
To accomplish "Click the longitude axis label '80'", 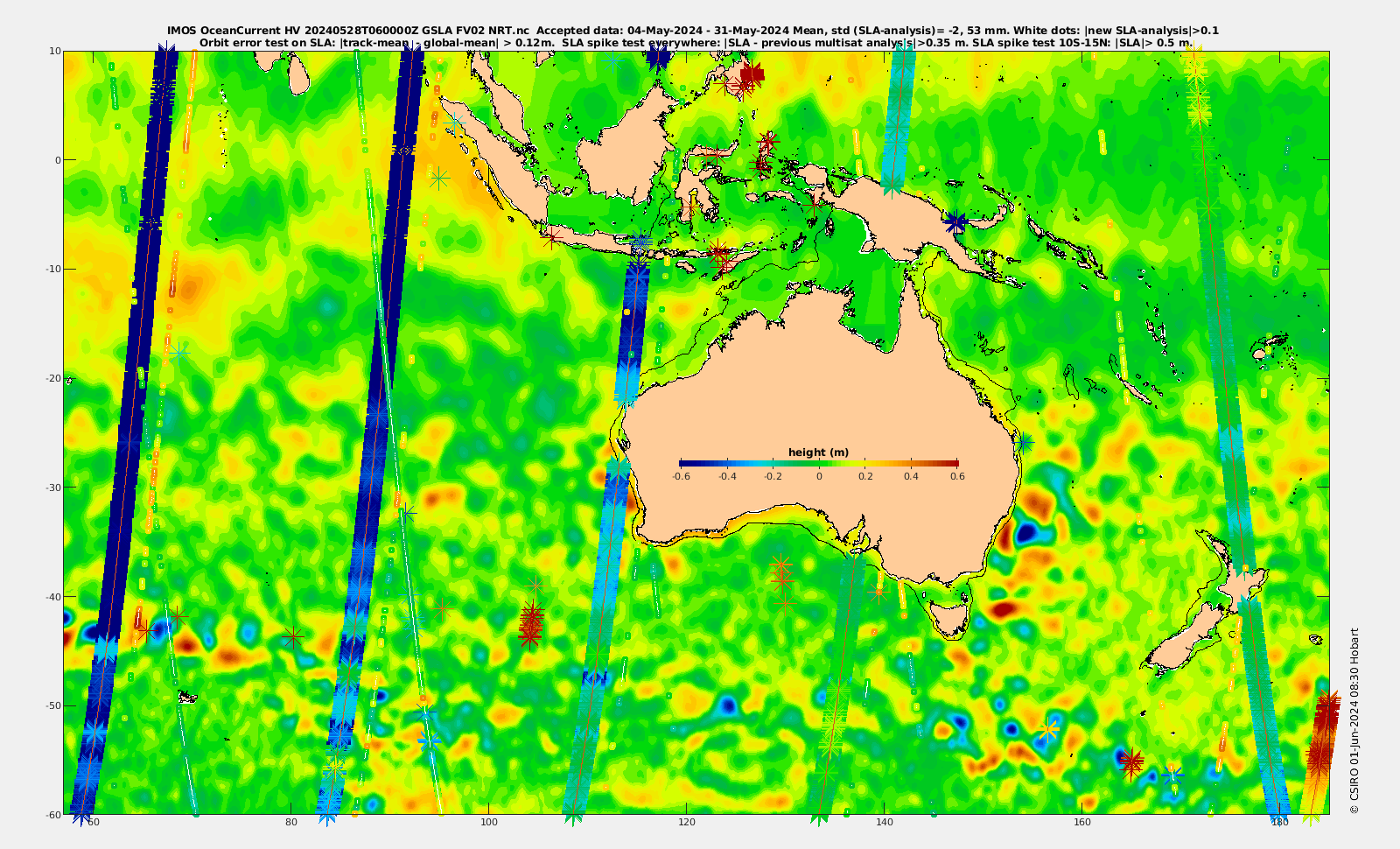I will point(291,822).
